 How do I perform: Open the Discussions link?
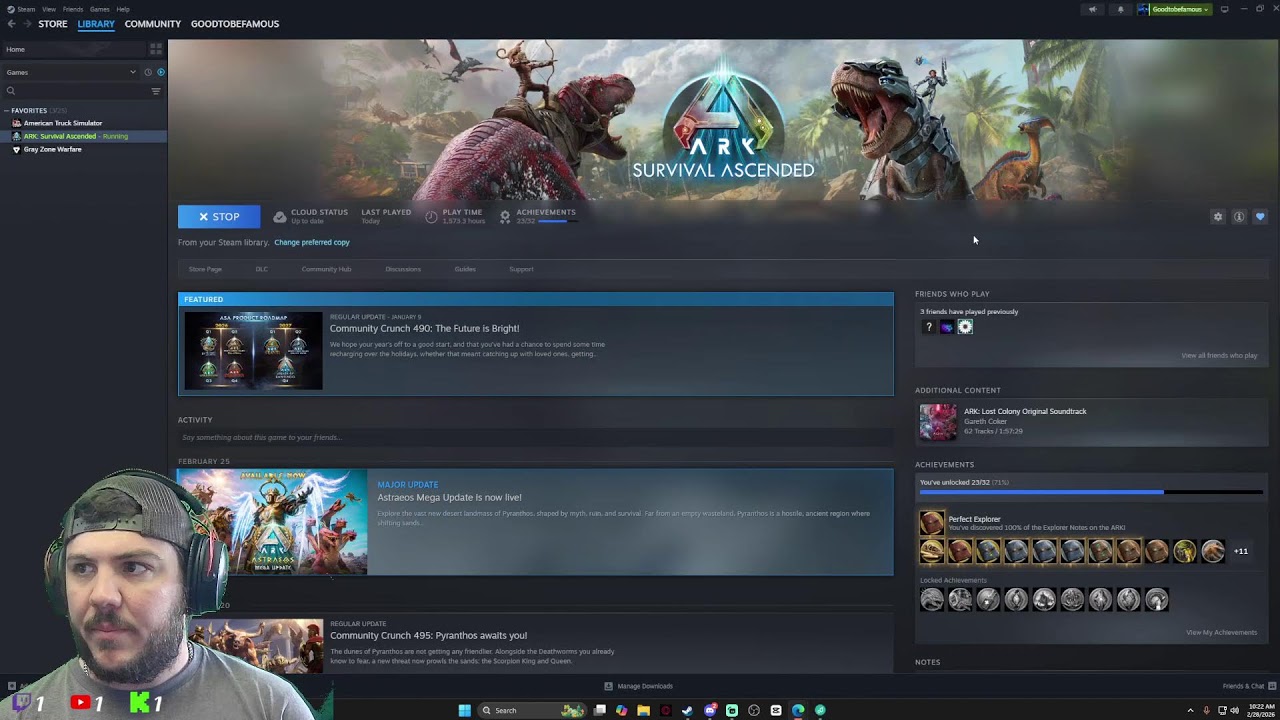[x=403, y=269]
